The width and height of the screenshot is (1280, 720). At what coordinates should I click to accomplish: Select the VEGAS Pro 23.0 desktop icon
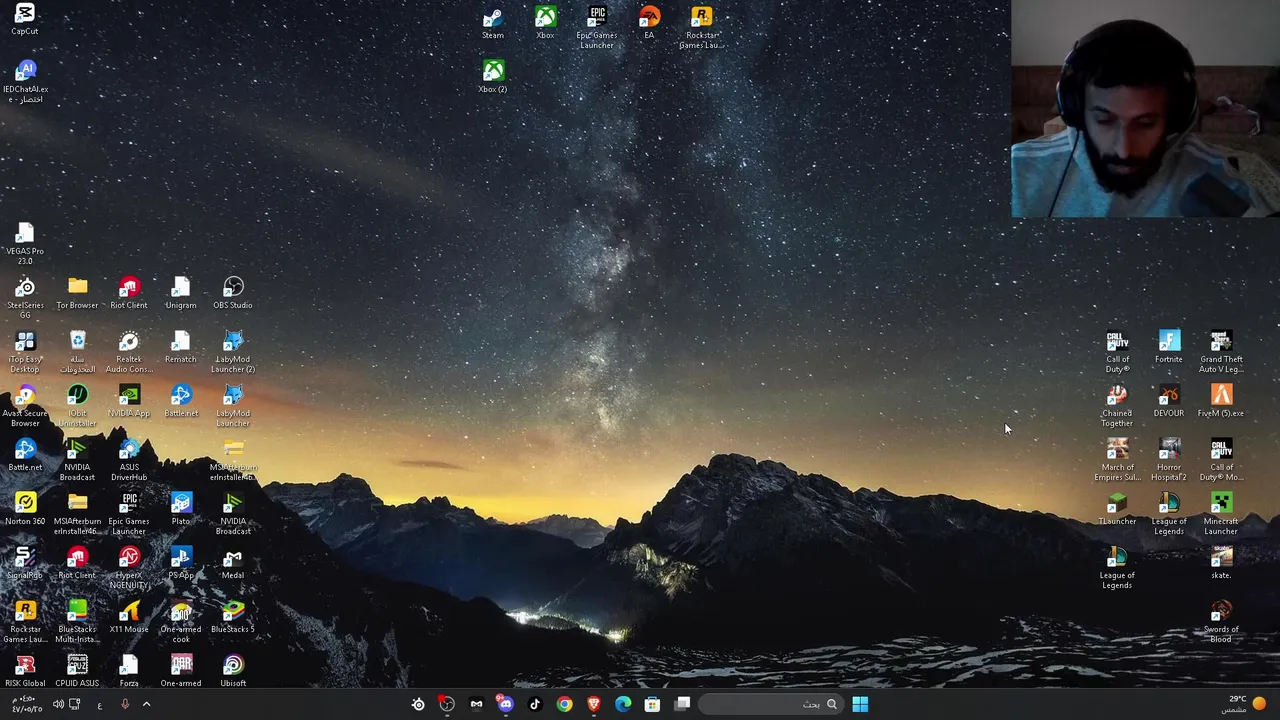25,243
